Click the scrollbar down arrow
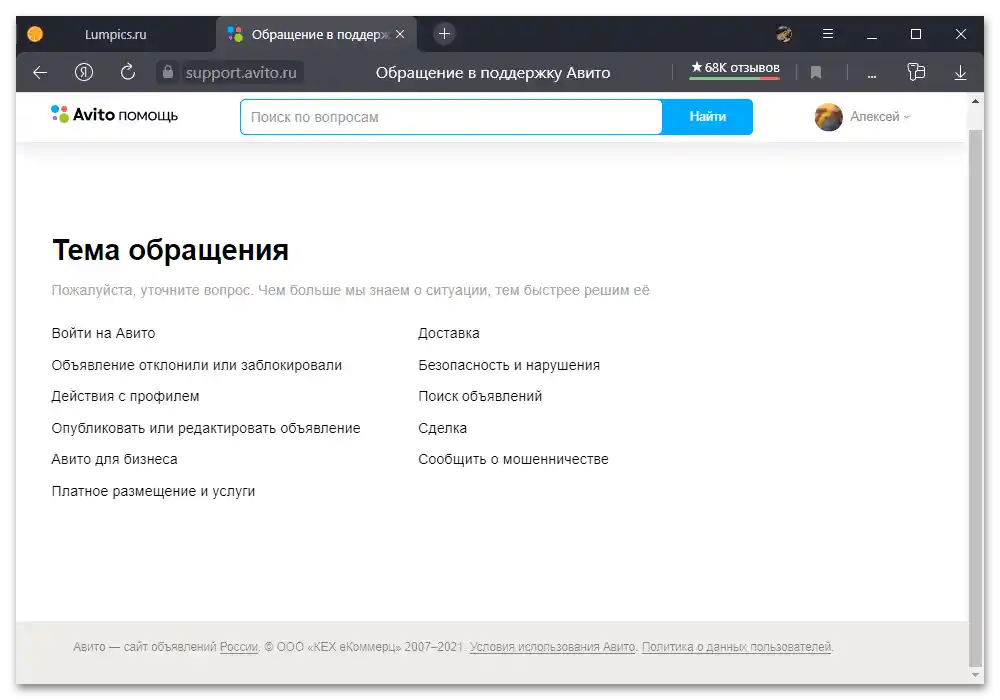The width and height of the screenshot is (1000, 700). pos(975,675)
